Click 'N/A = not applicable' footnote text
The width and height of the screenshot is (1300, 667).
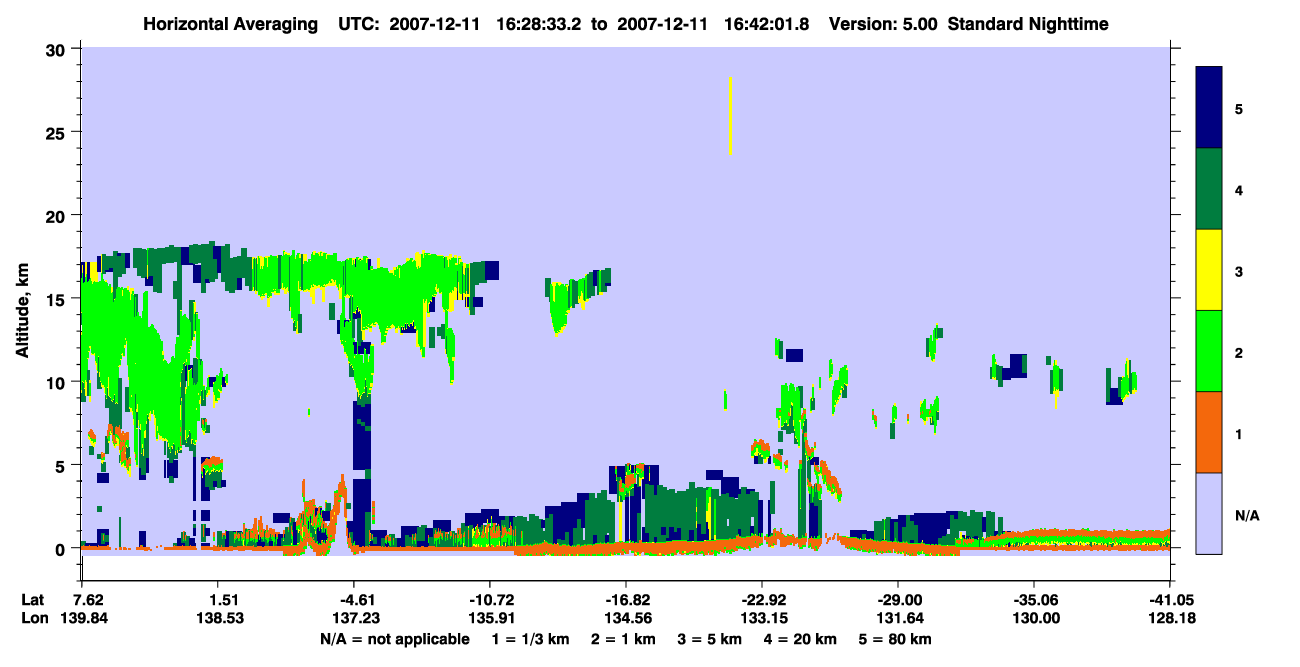click(394, 639)
